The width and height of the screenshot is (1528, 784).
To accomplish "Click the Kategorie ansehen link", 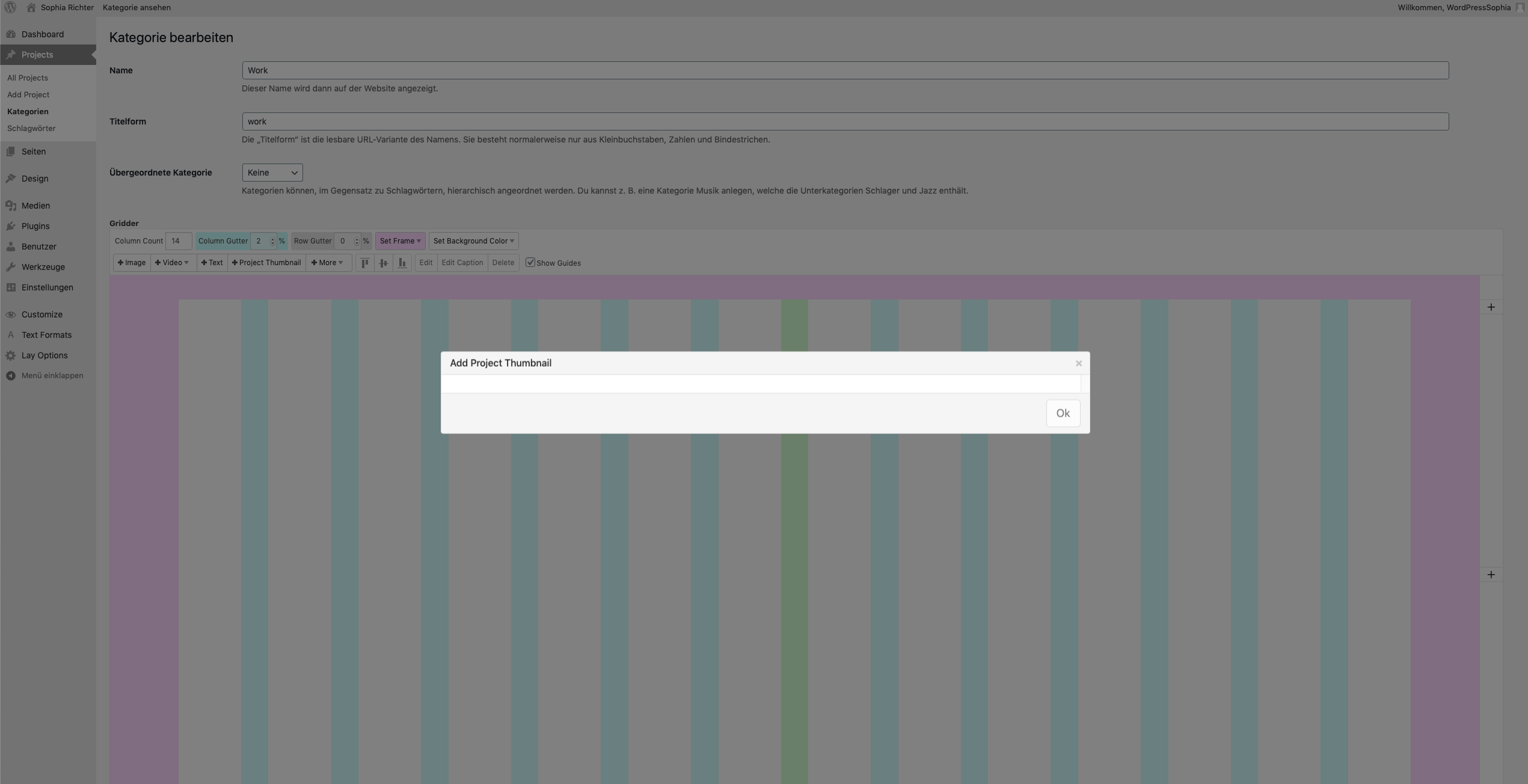I will [137, 7].
